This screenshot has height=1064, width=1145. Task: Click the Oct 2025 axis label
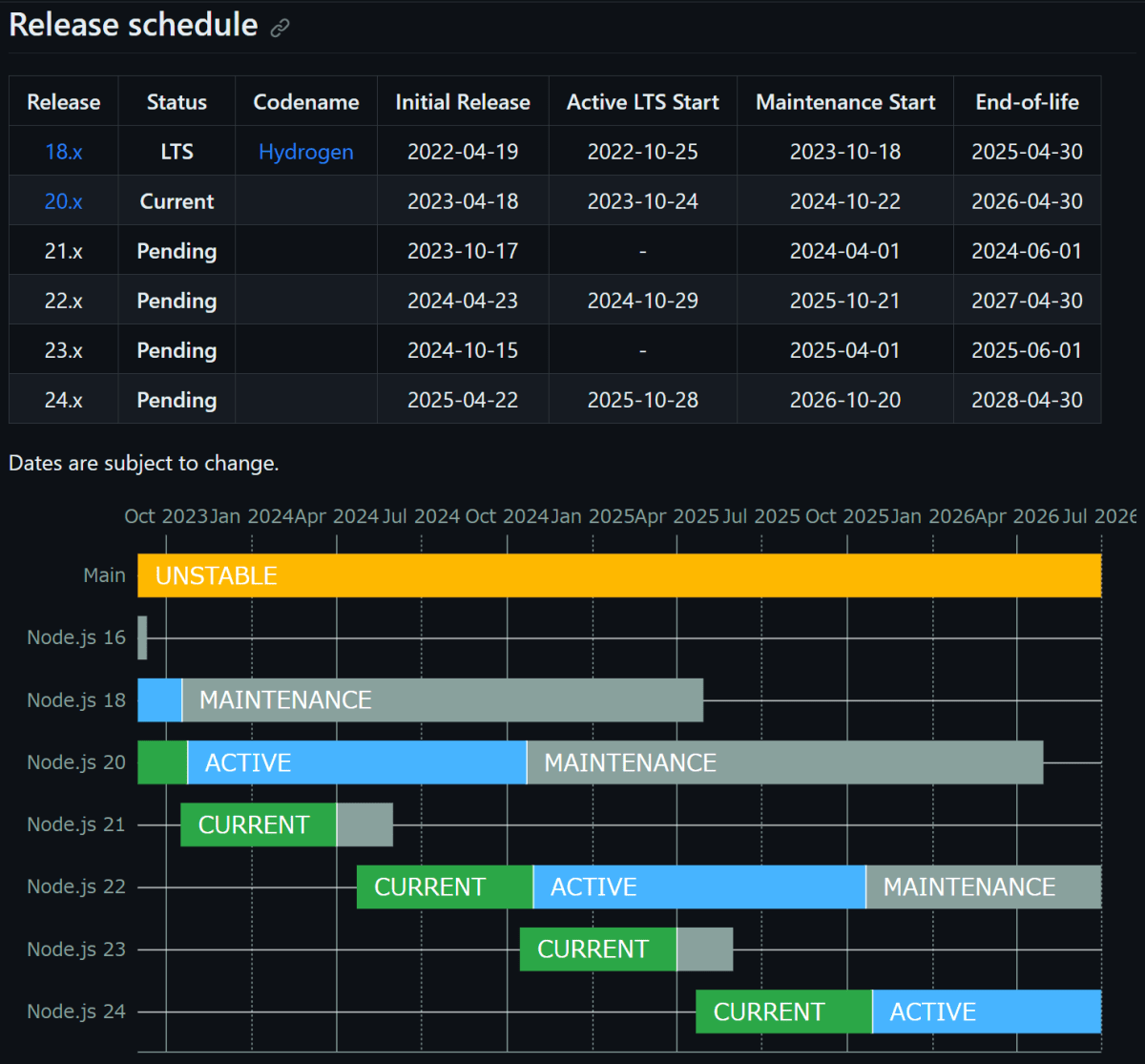(x=847, y=516)
